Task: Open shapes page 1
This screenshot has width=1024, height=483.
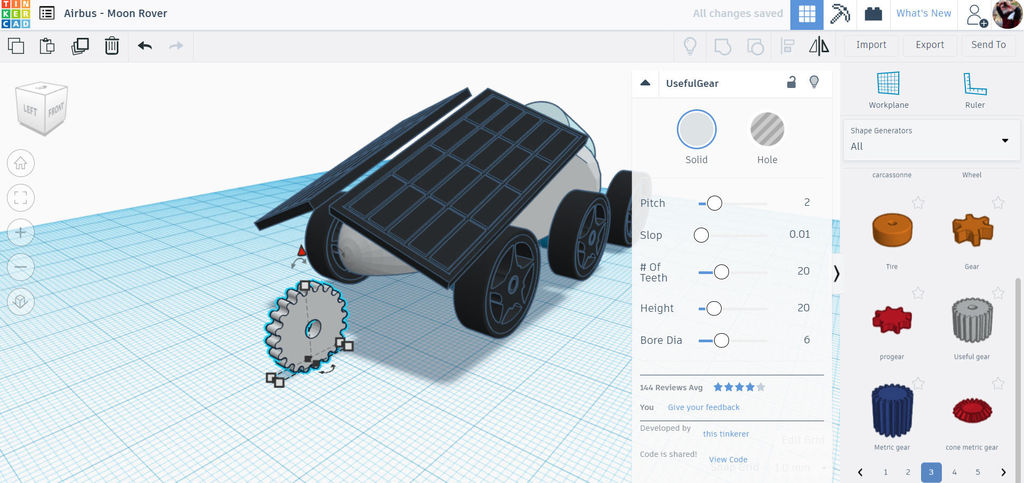Action: pos(885,472)
